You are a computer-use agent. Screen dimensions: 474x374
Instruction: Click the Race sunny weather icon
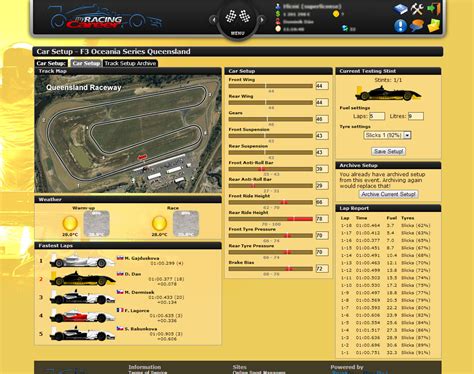159,223
